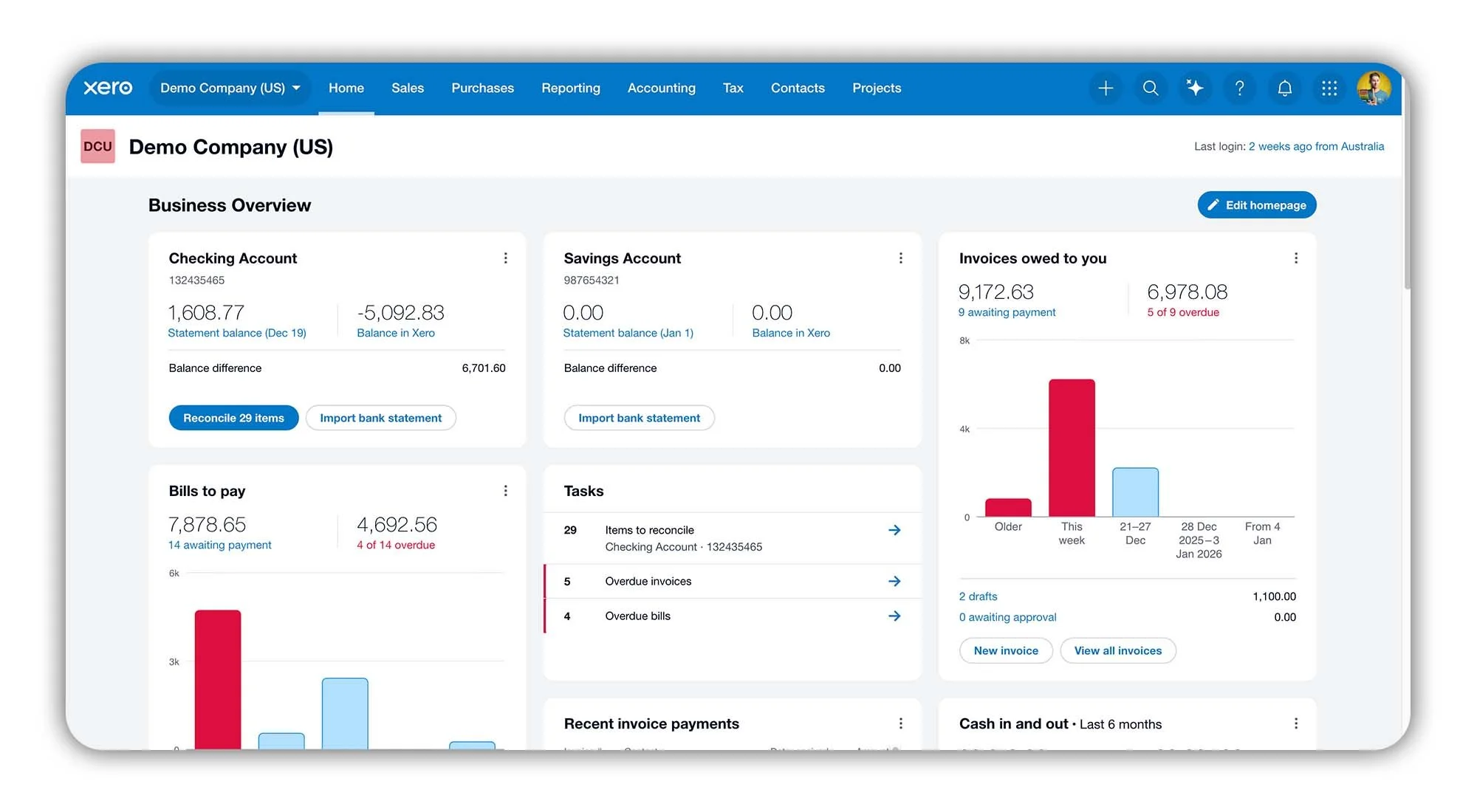1477x812 pixels.
Task: Open the create (+) menu
Action: (x=1106, y=88)
